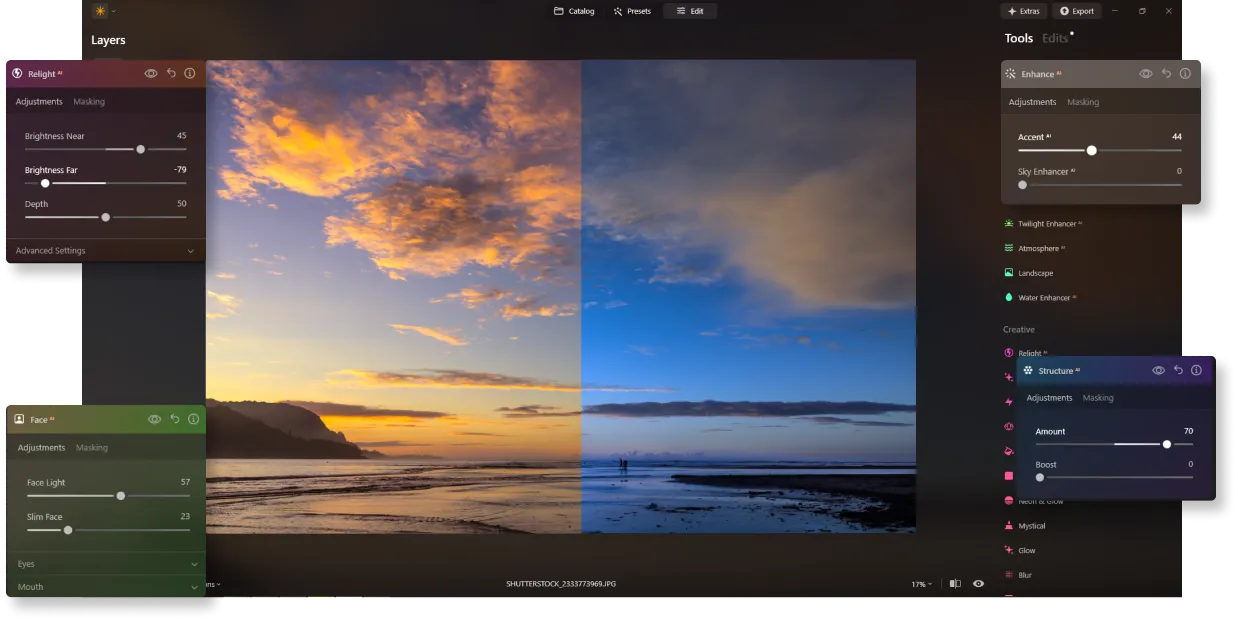Click the Brightness Far slider handle
1238x621 pixels.
click(x=45, y=183)
